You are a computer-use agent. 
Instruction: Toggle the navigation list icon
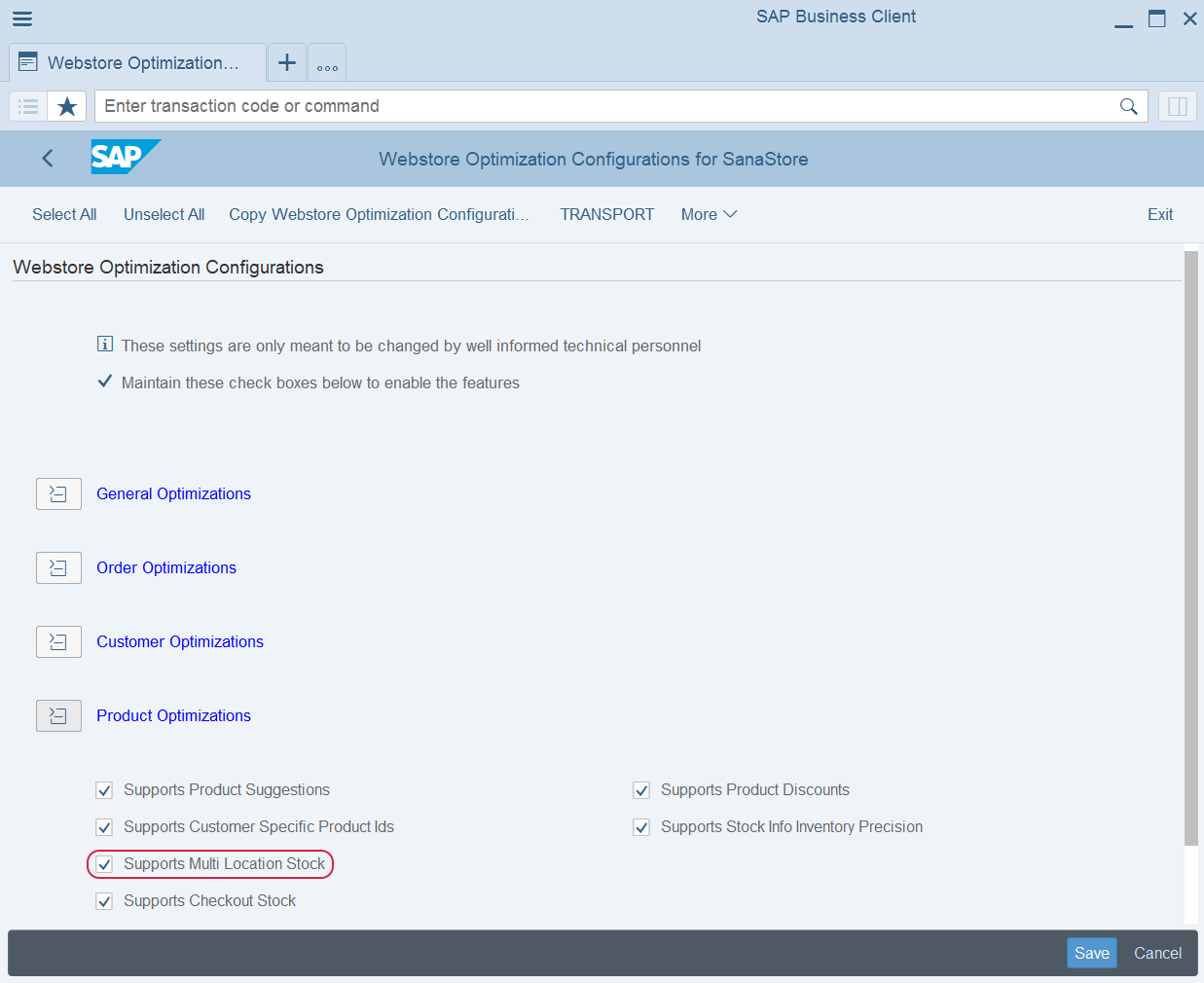[x=28, y=106]
